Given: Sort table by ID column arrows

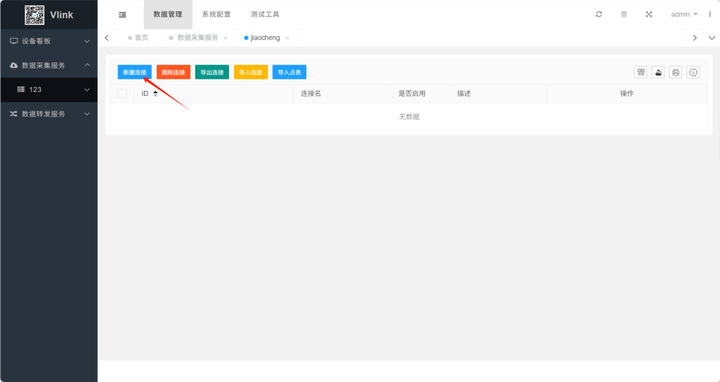Looking at the screenshot, I should (x=155, y=94).
